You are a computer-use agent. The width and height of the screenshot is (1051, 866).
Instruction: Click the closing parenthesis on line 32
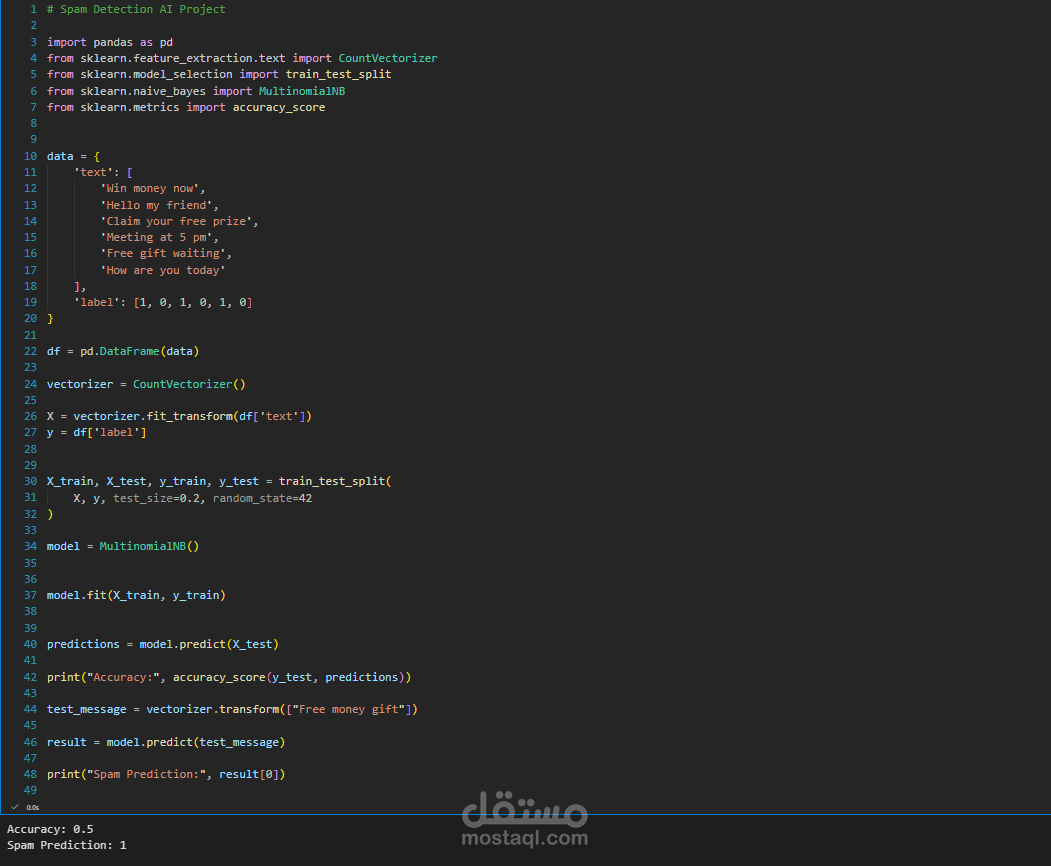click(x=50, y=514)
